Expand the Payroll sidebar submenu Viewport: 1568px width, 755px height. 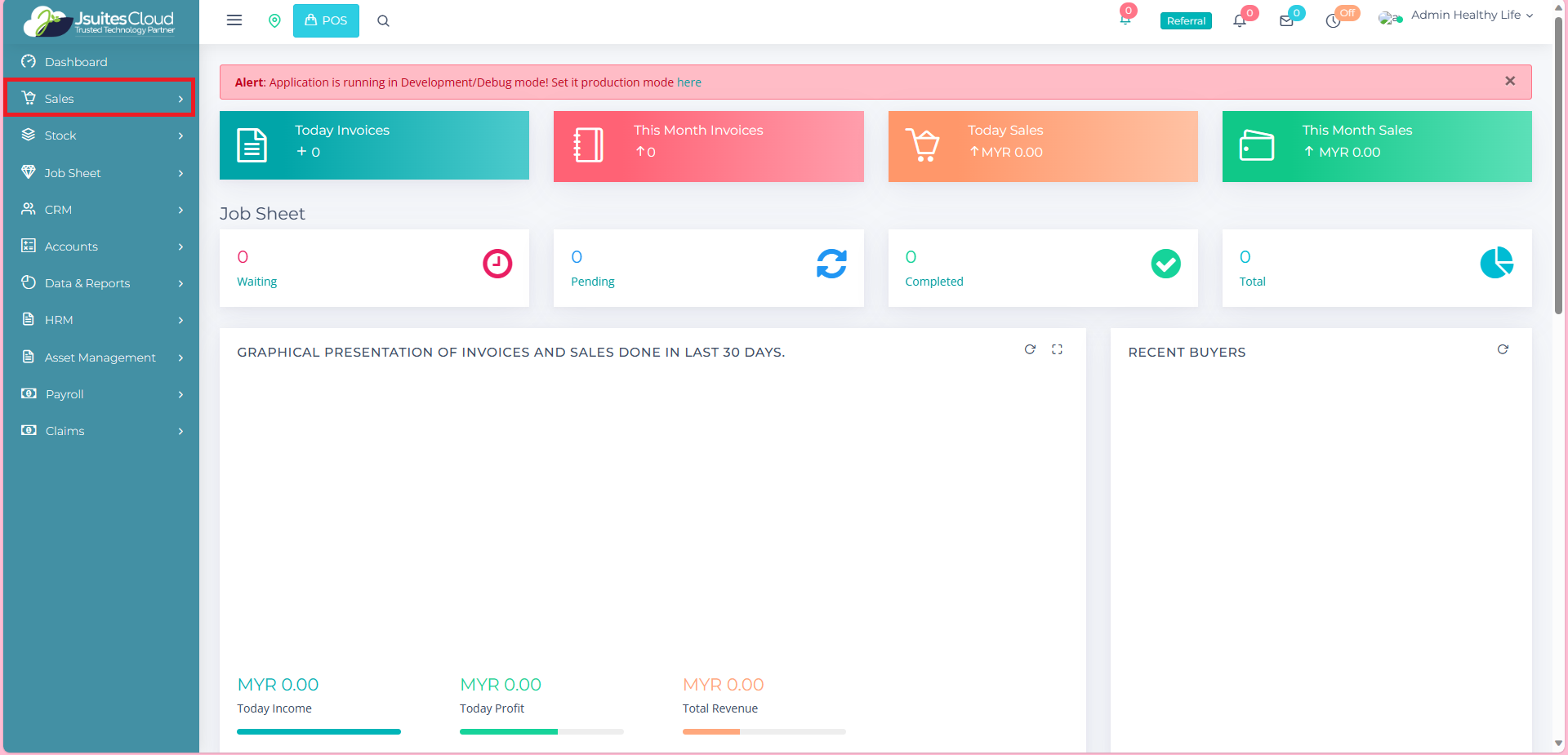[x=100, y=394]
